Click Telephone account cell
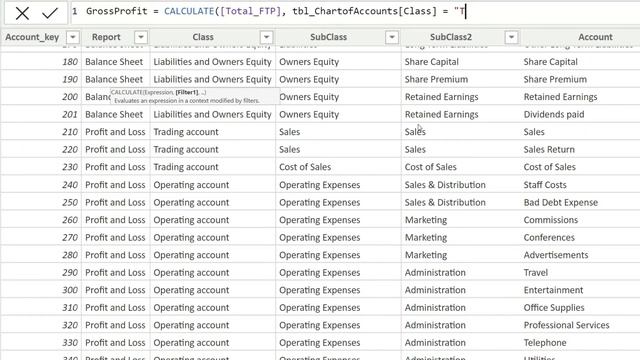640x360 pixels. (545, 343)
